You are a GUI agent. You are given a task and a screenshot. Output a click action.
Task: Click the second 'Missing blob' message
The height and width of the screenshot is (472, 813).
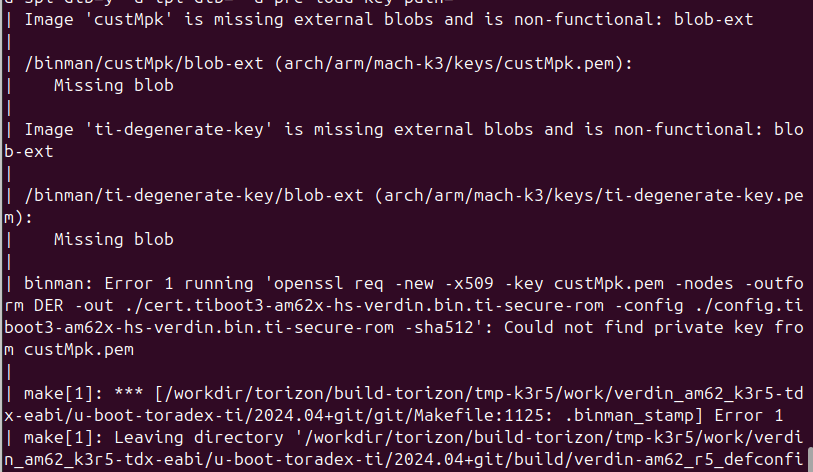(x=114, y=240)
